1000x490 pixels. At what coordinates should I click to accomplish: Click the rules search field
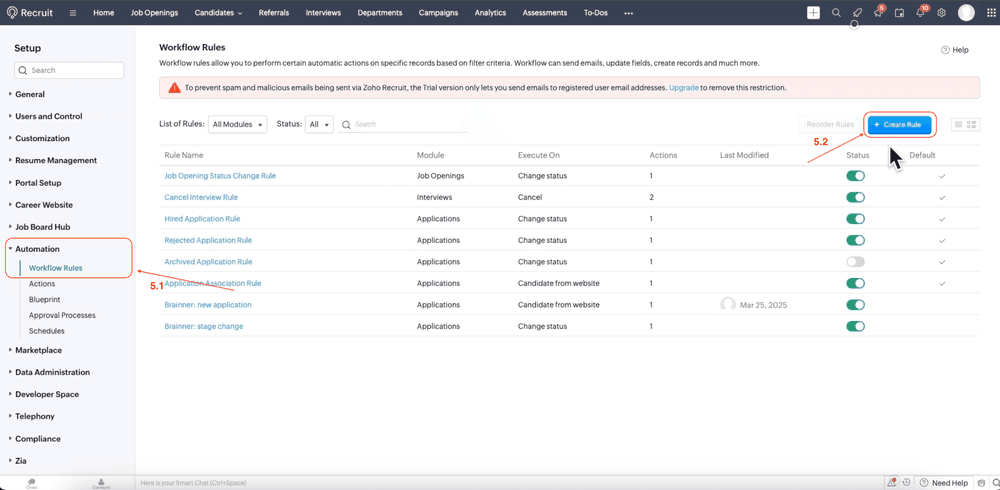(x=404, y=124)
